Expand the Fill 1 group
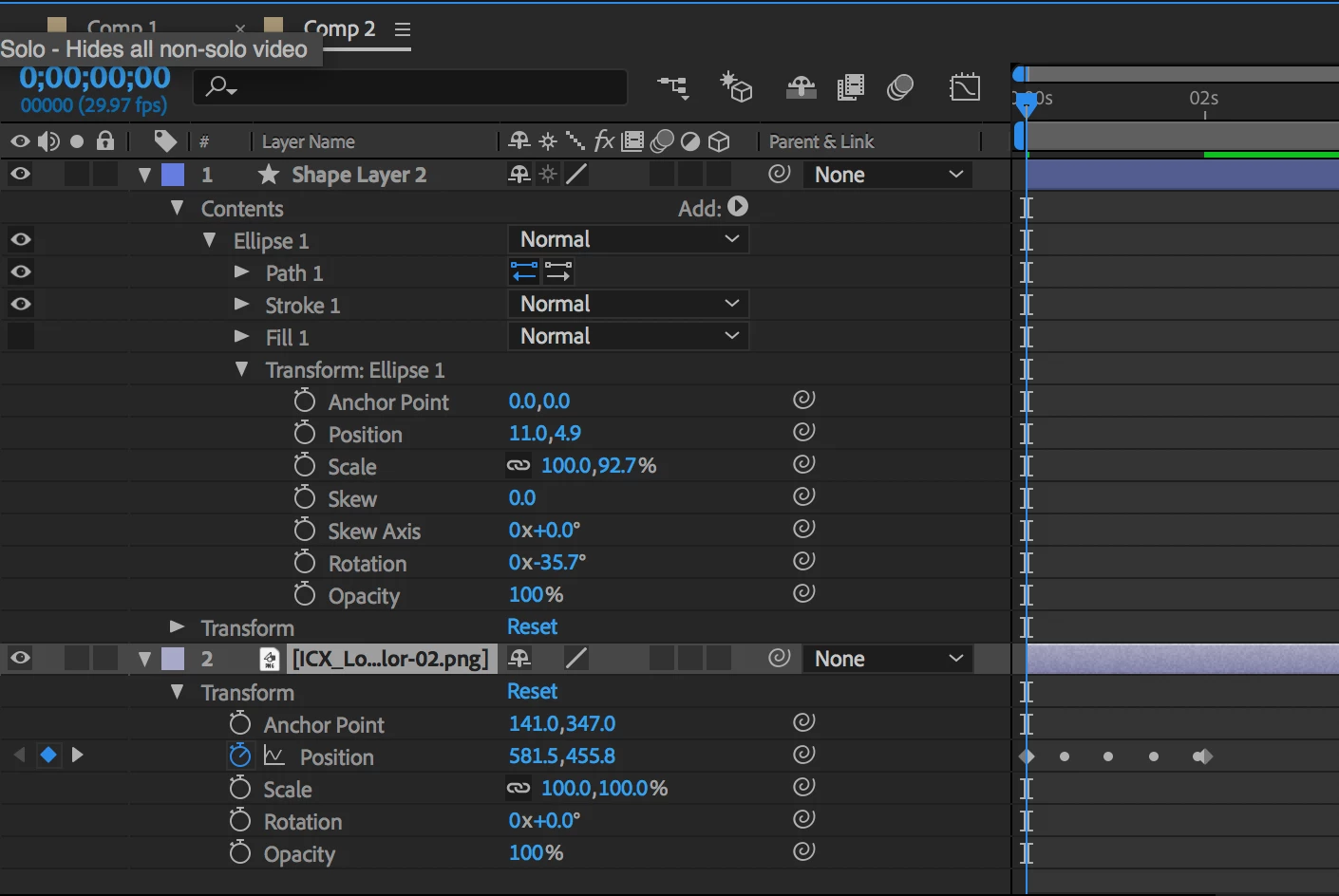The image size is (1339, 896). (242, 337)
